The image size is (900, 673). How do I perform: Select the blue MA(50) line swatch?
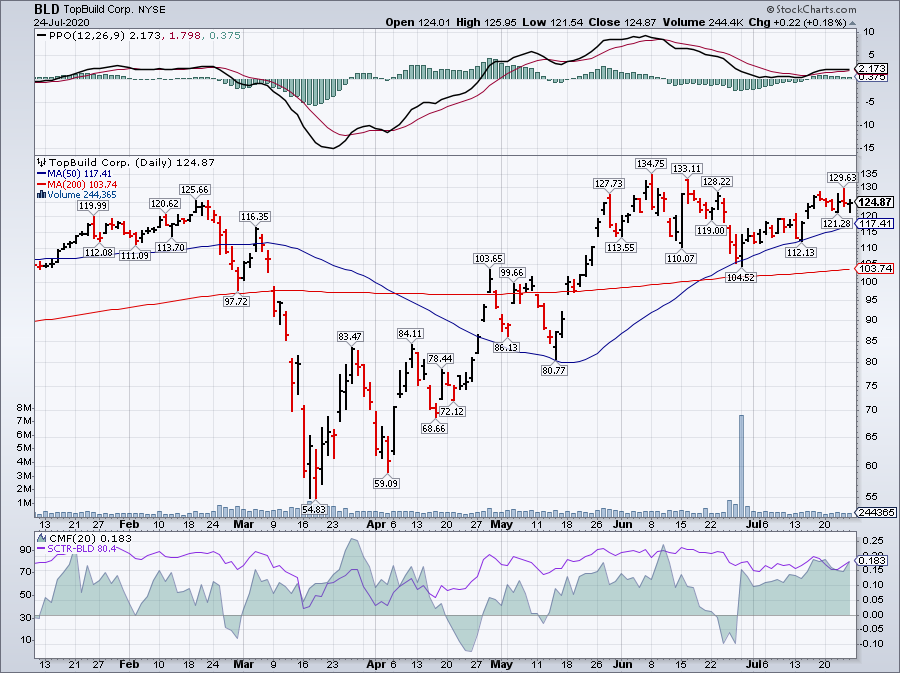pos(41,173)
